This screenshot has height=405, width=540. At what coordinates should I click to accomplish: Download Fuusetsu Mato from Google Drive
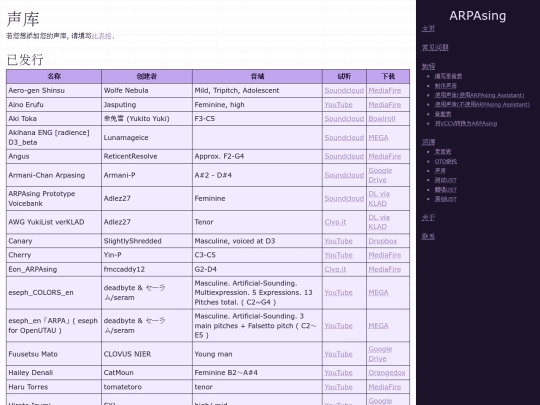(x=380, y=354)
